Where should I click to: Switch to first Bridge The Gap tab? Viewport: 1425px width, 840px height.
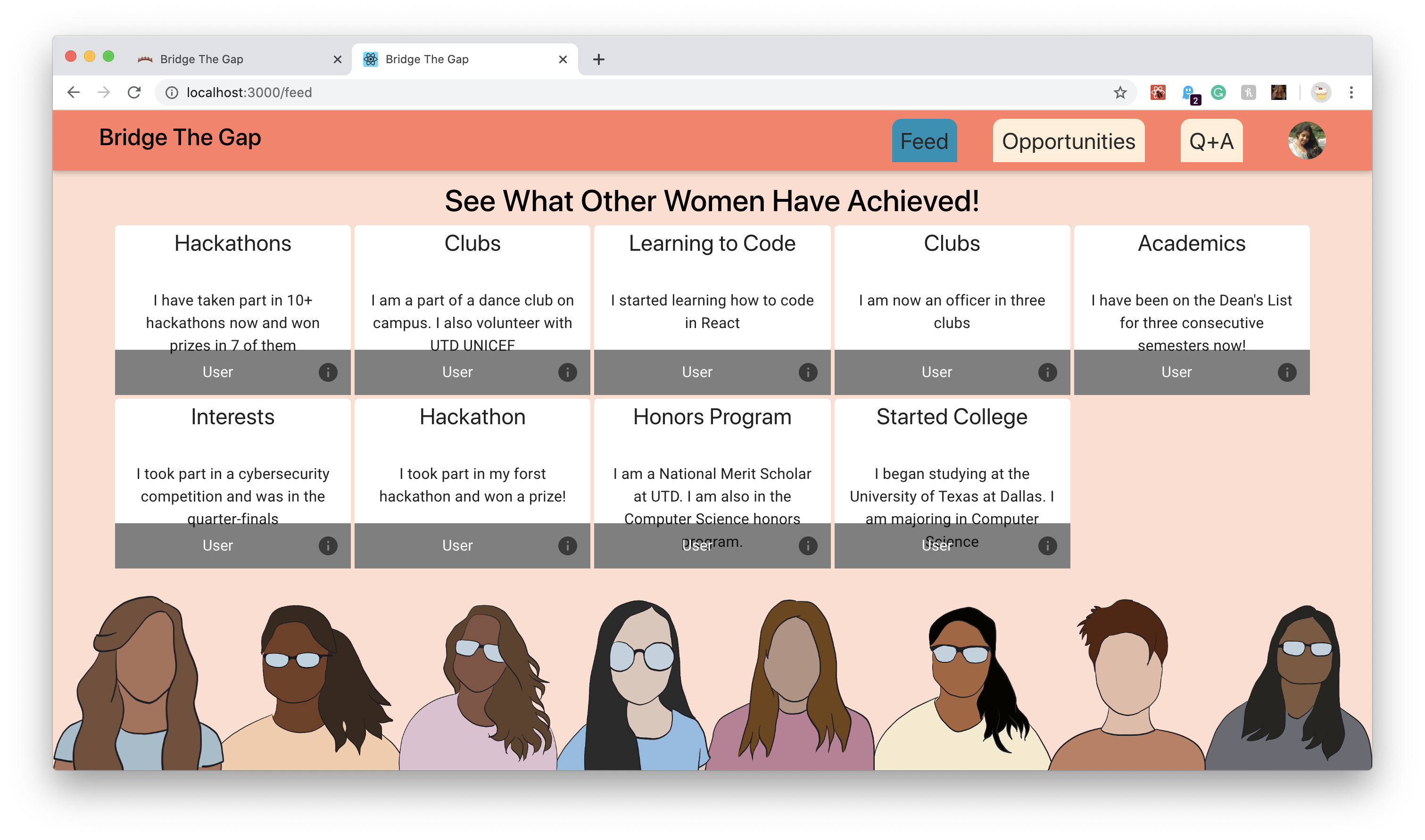[x=201, y=59]
